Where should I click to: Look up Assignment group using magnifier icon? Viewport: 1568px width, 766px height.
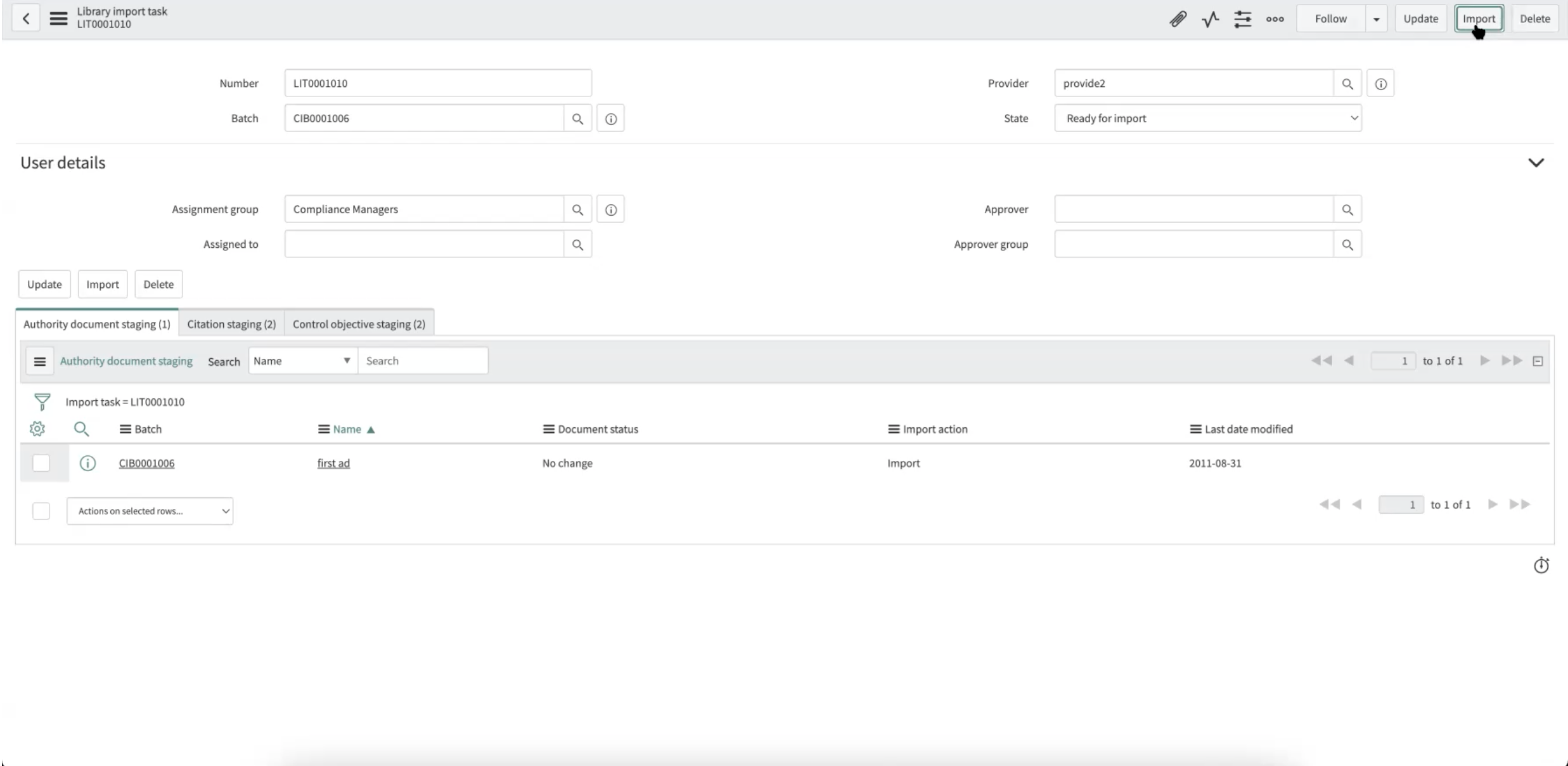577,209
